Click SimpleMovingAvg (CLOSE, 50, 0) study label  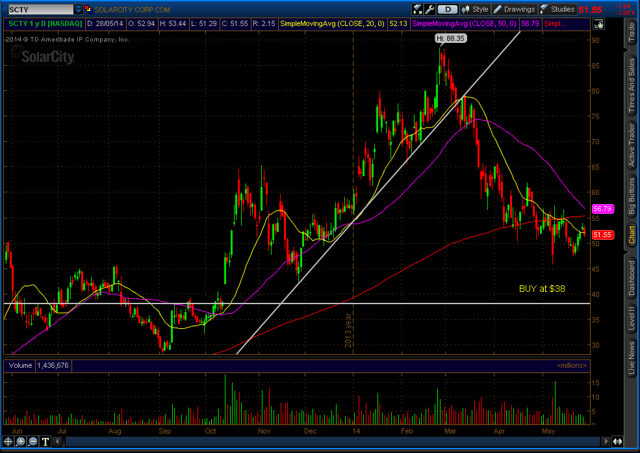click(x=464, y=24)
